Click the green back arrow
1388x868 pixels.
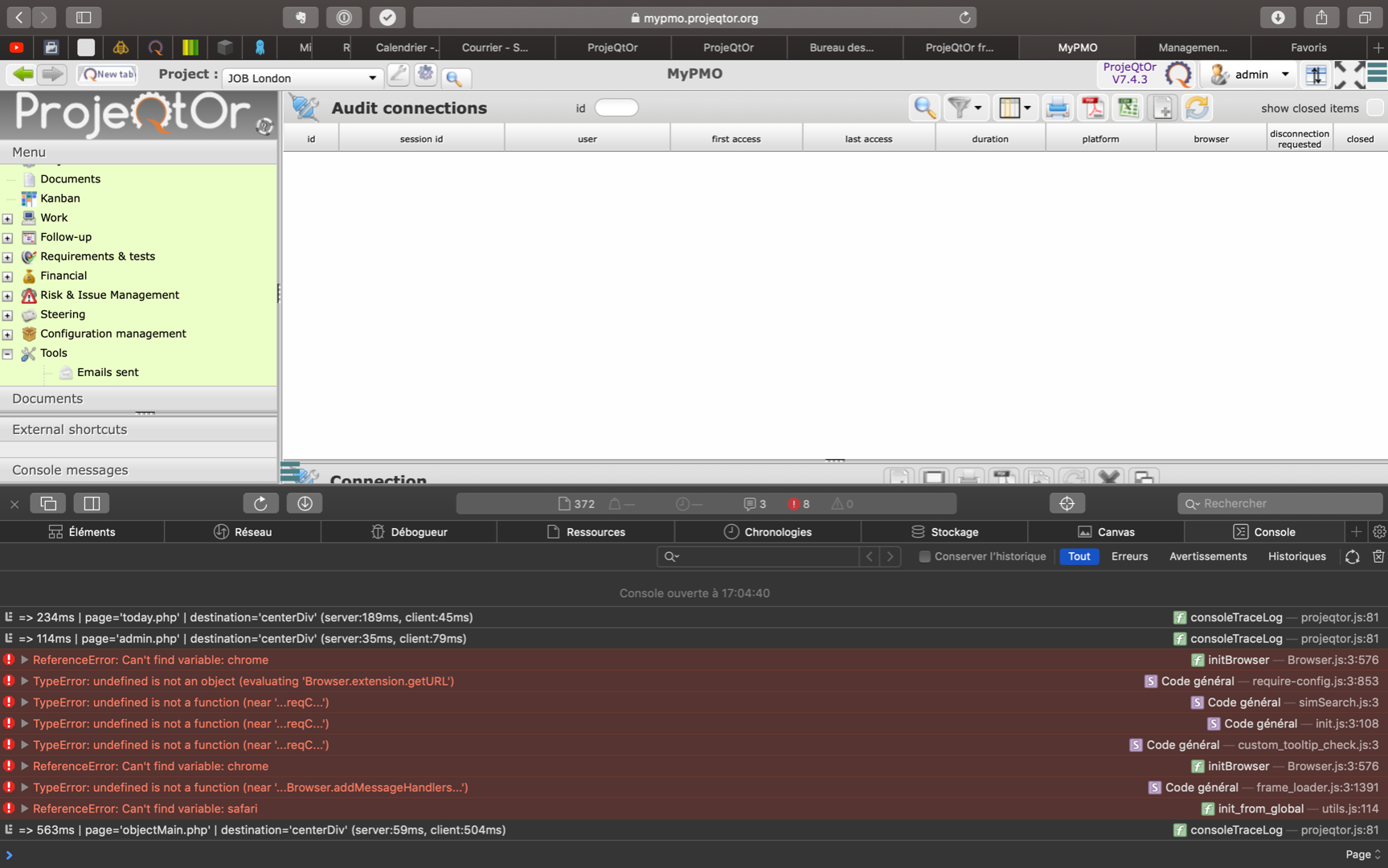pos(23,75)
